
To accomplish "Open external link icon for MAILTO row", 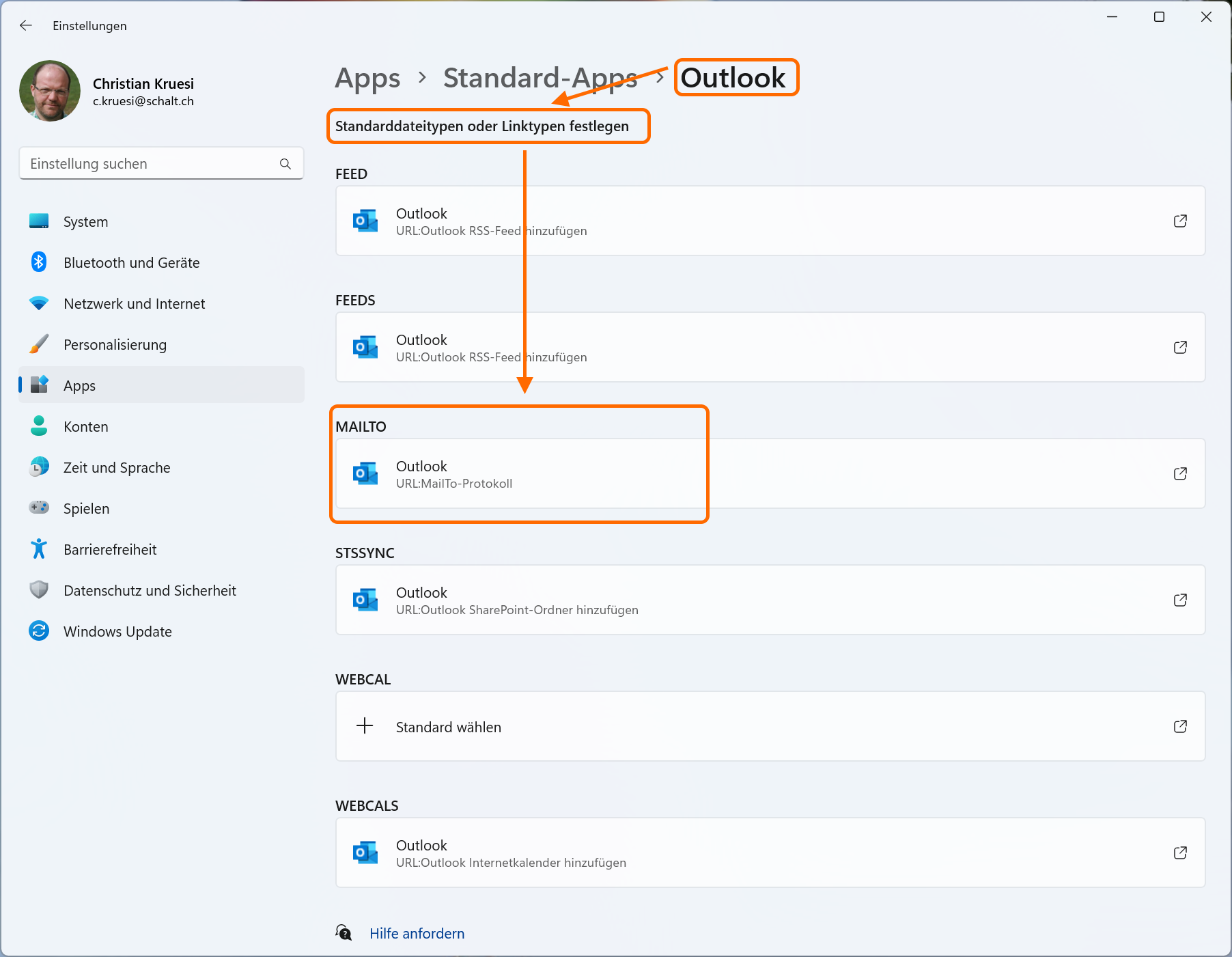I will click(1180, 474).
